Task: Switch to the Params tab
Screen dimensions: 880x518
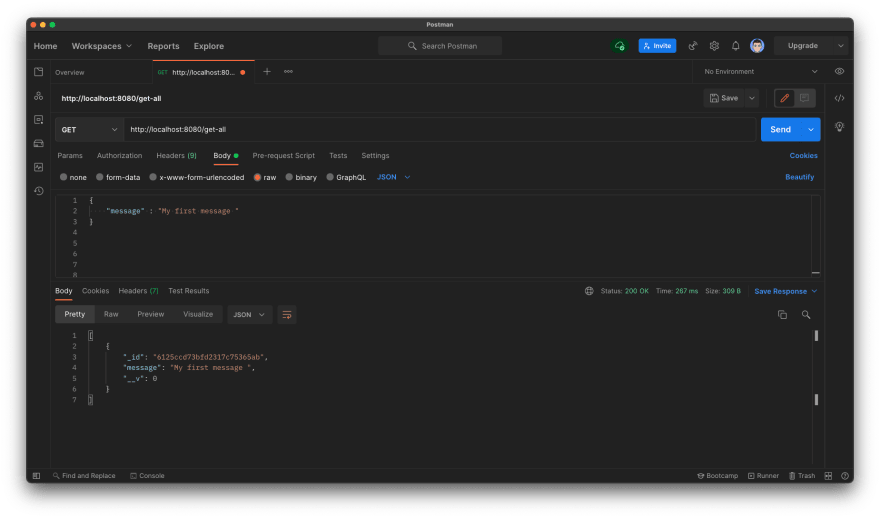Action: point(70,156)
